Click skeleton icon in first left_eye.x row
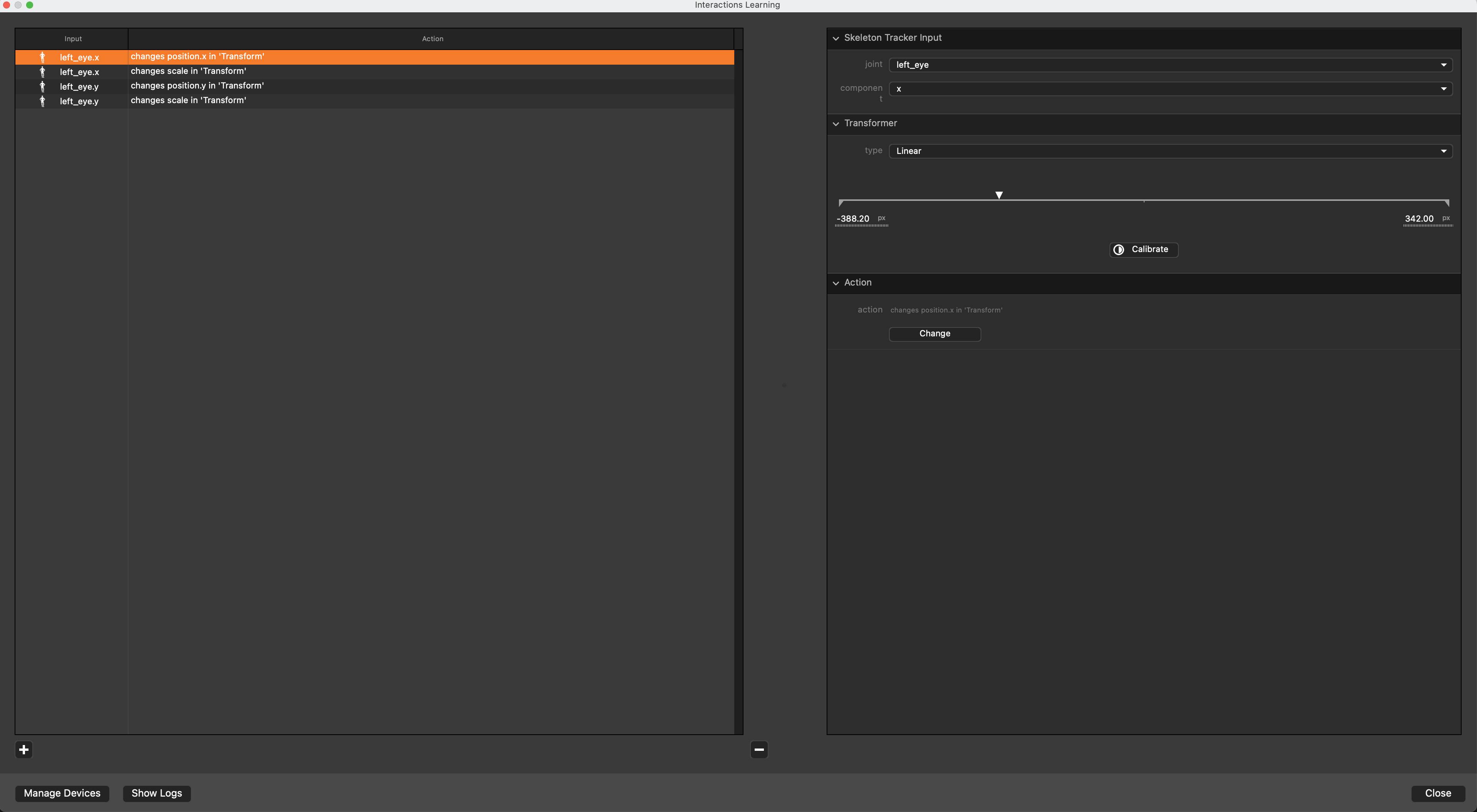 coord(42,57)
